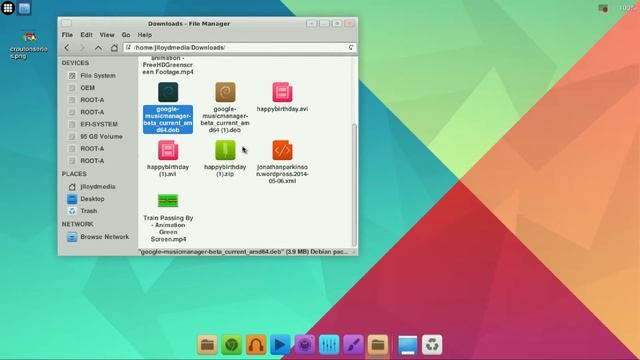The height and width of the screenshot is (360, 640).
Task: Open the window menu button in title bar
Action: coord(67,24)
